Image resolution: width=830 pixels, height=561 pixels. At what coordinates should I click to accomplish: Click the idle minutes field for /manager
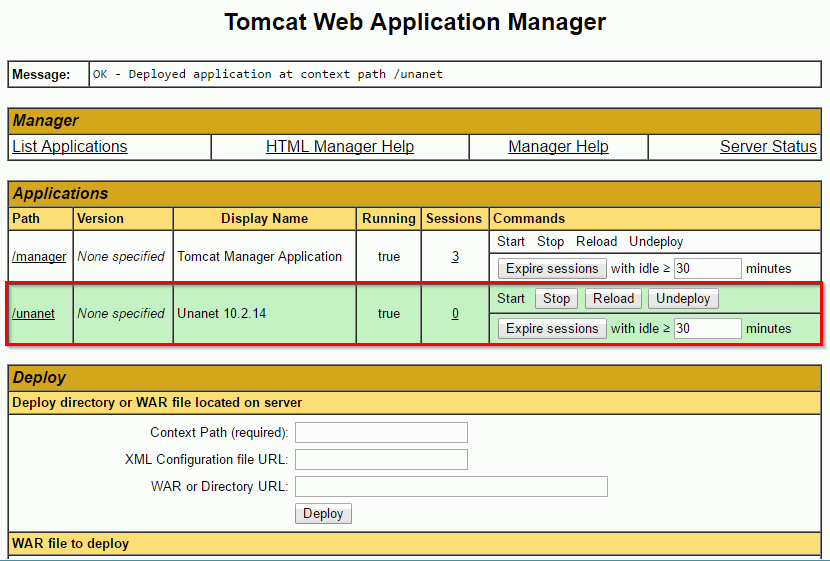[x=707, y=269]
